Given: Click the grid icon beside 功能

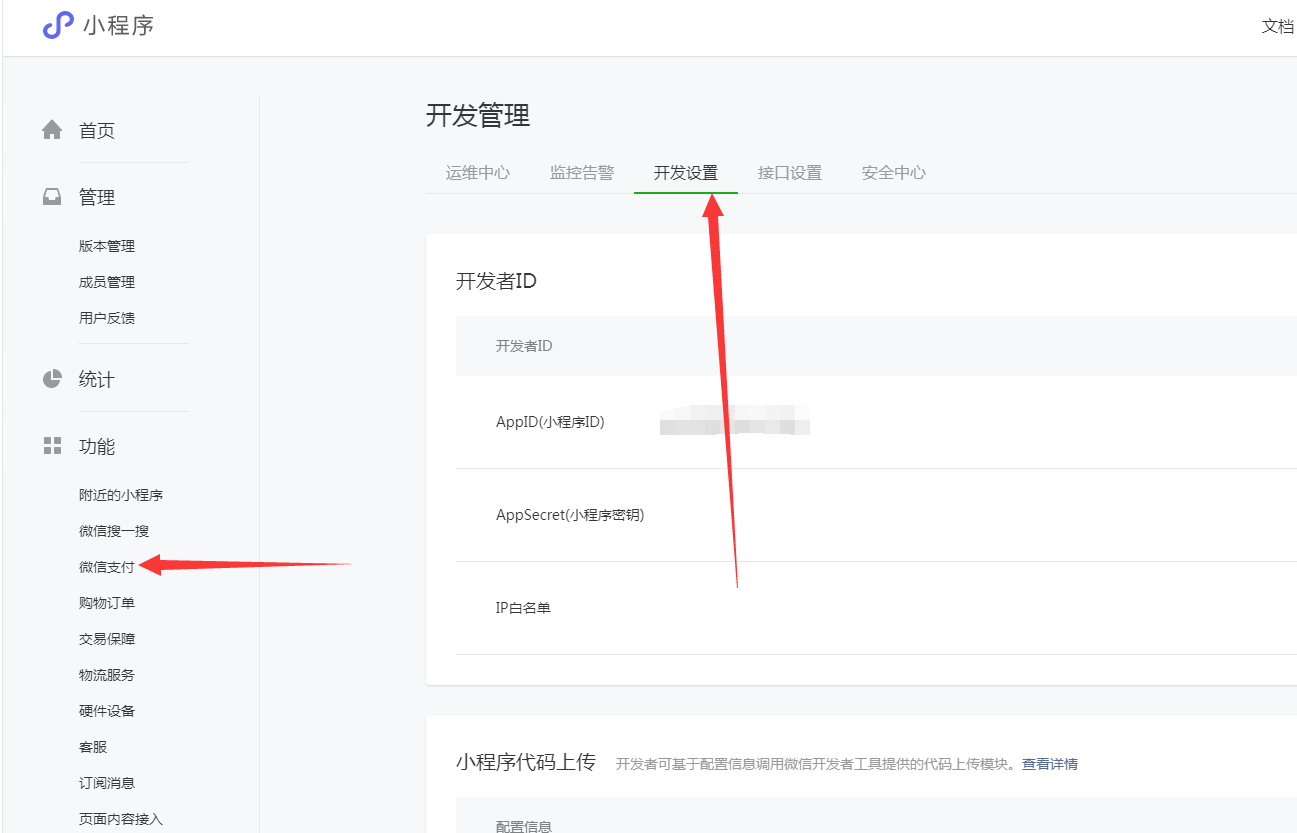Looking at the screenshot, I should (52, 446).
